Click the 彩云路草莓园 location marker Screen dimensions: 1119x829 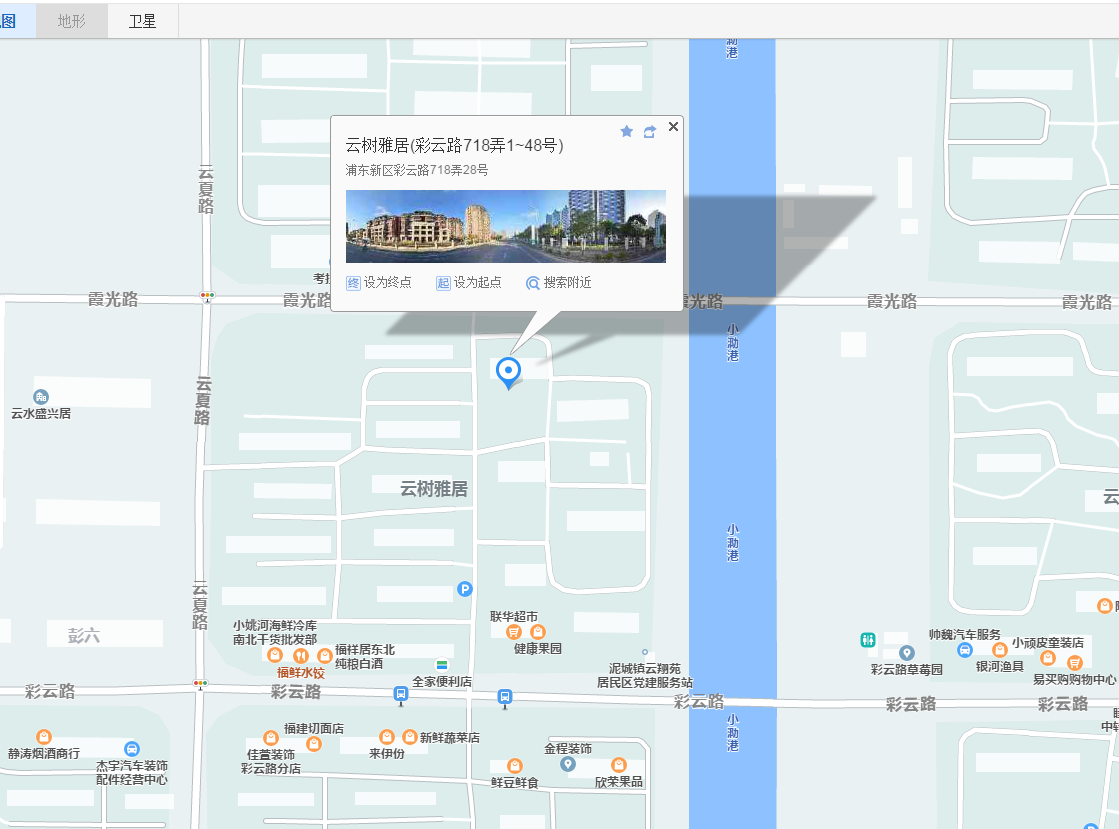pos(907,653)
